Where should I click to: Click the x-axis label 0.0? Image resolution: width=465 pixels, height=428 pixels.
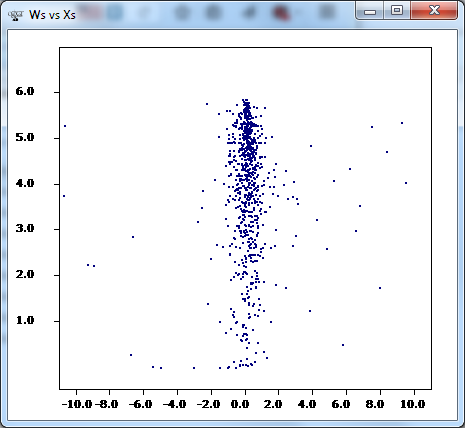click(240, 404)
